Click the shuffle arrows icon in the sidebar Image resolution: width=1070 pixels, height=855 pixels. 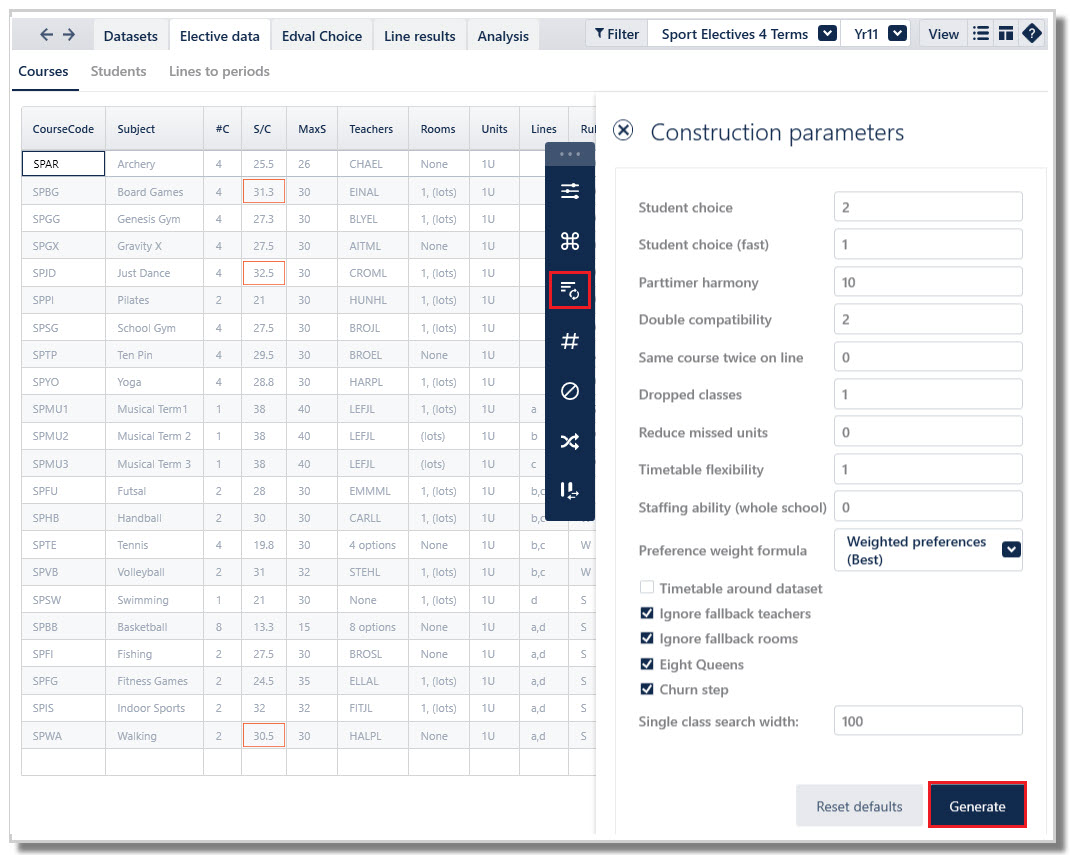click(x=570, y=441)
